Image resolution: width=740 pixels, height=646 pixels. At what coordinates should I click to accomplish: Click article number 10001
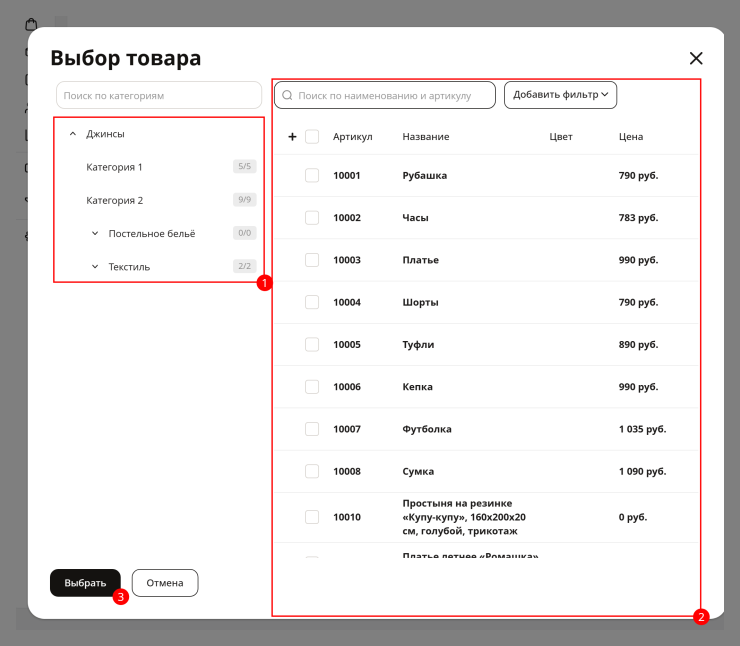347,176
